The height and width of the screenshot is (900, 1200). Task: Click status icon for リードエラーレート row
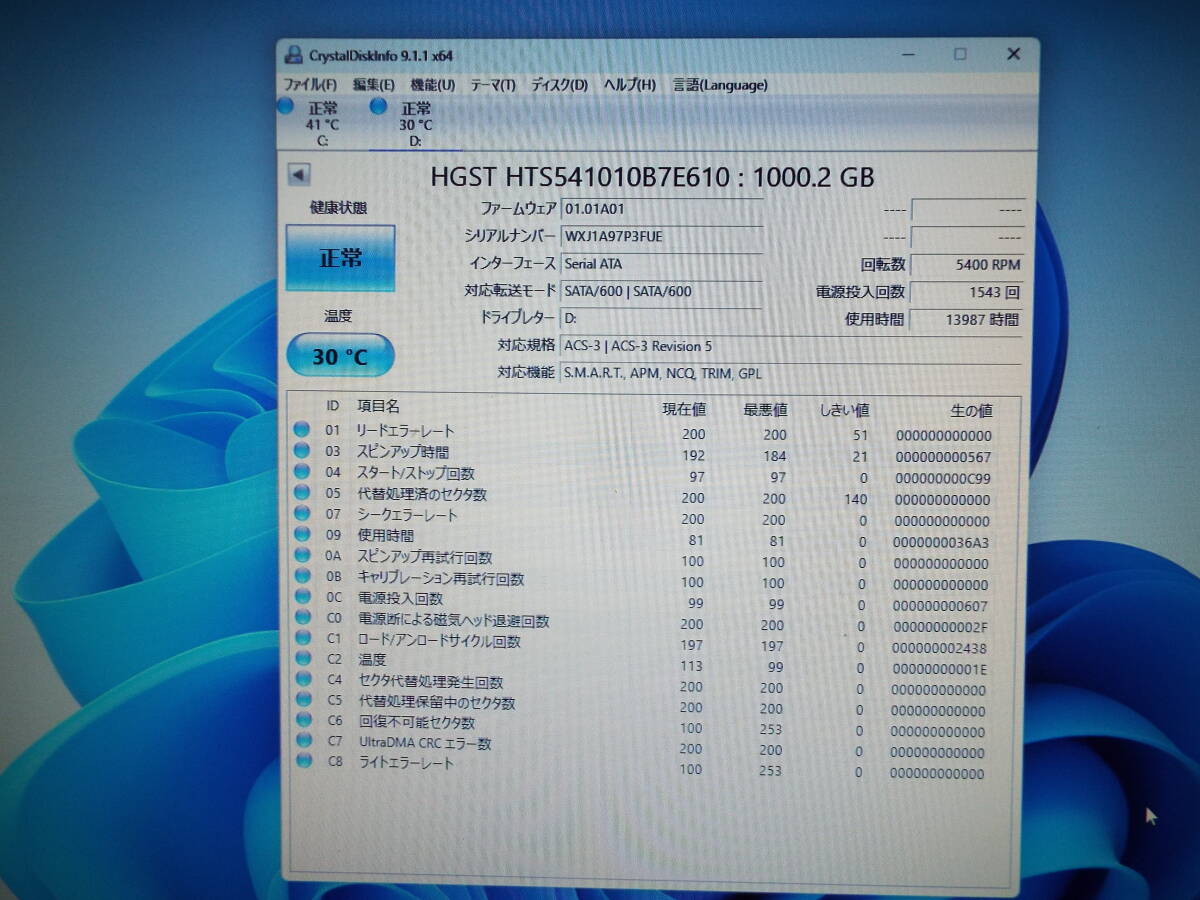(x=301, y=430)
